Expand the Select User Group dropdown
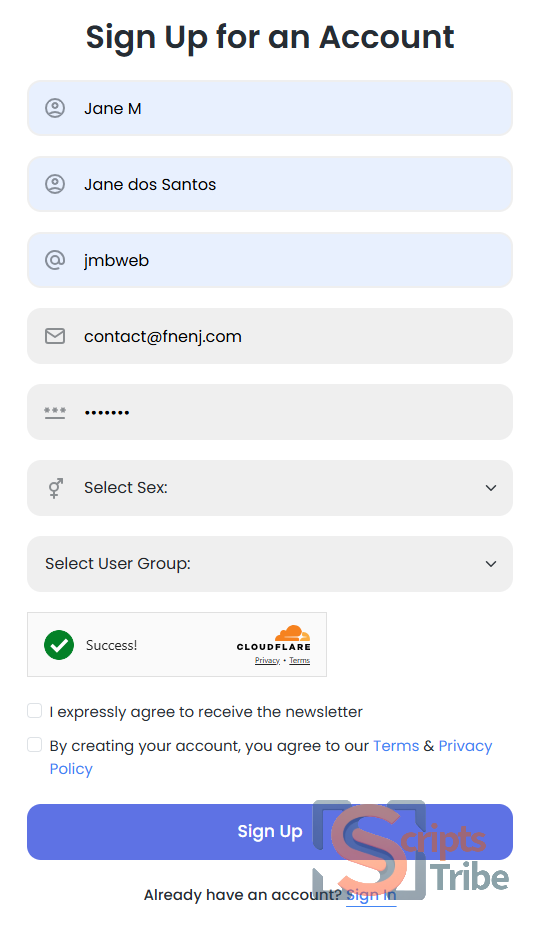Image resolution: width=539 pixels, height=930 pixels. click(270, 564)
